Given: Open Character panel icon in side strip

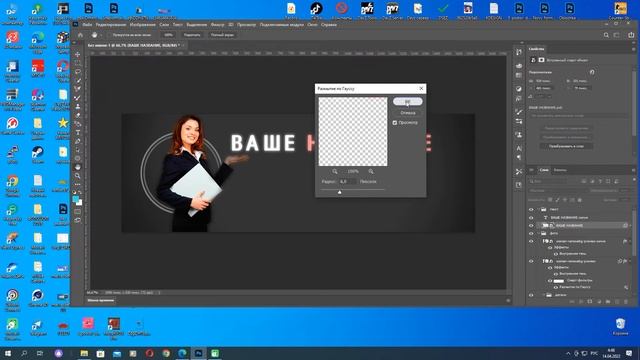Looking at the screenshot, I should pyautogui.click(x=519, y=148).
